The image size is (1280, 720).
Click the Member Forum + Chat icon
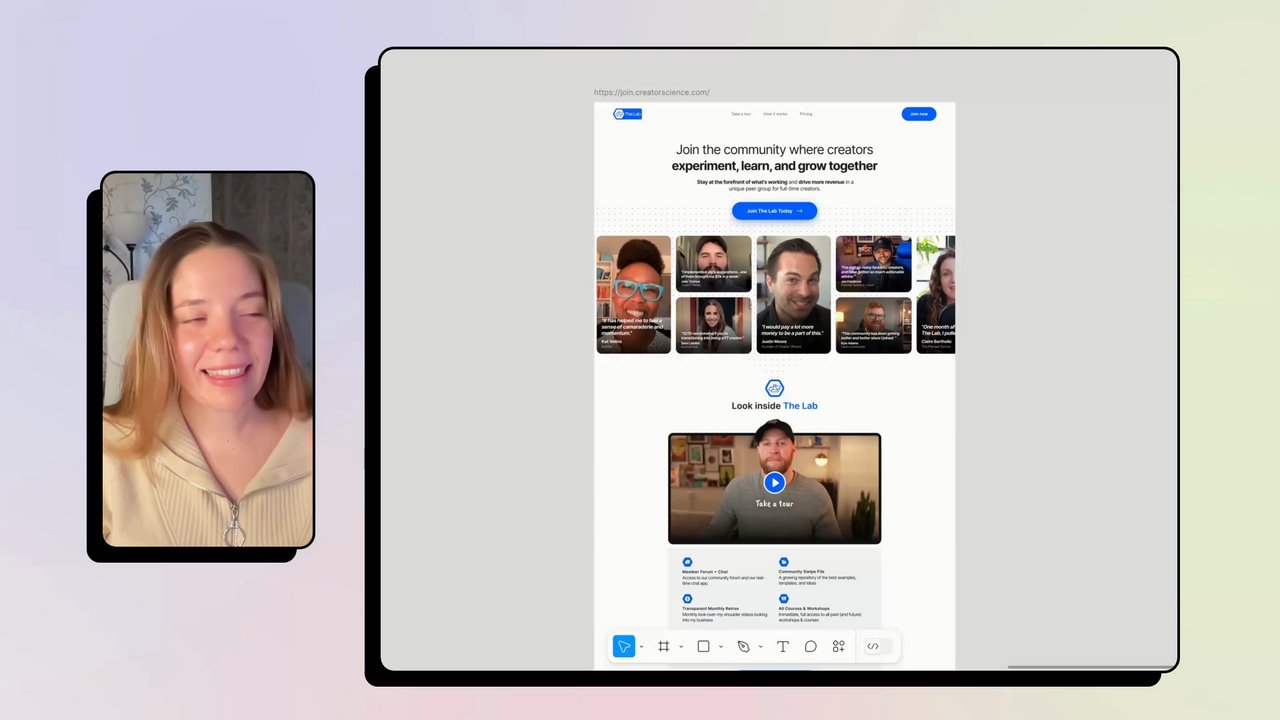tap(687, 562)
